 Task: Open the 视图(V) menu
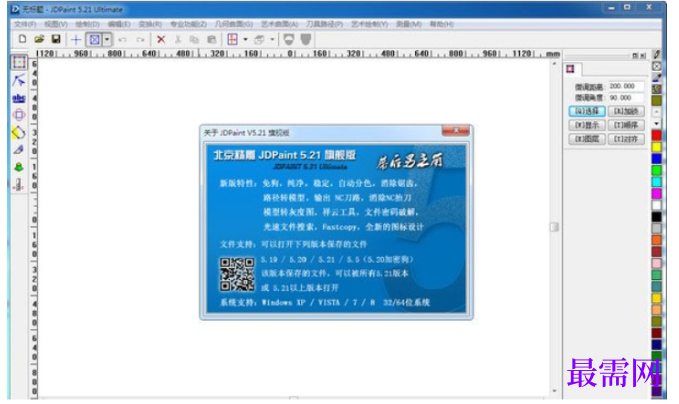pos(56,24)
